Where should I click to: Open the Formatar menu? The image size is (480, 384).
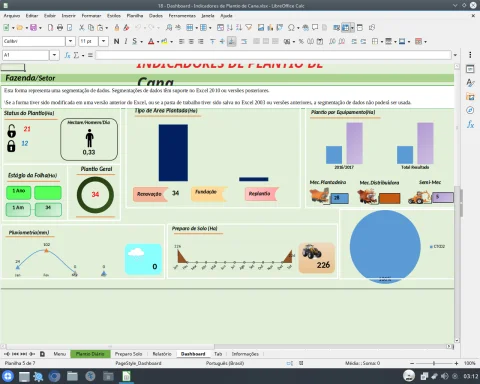coord(91,16)
